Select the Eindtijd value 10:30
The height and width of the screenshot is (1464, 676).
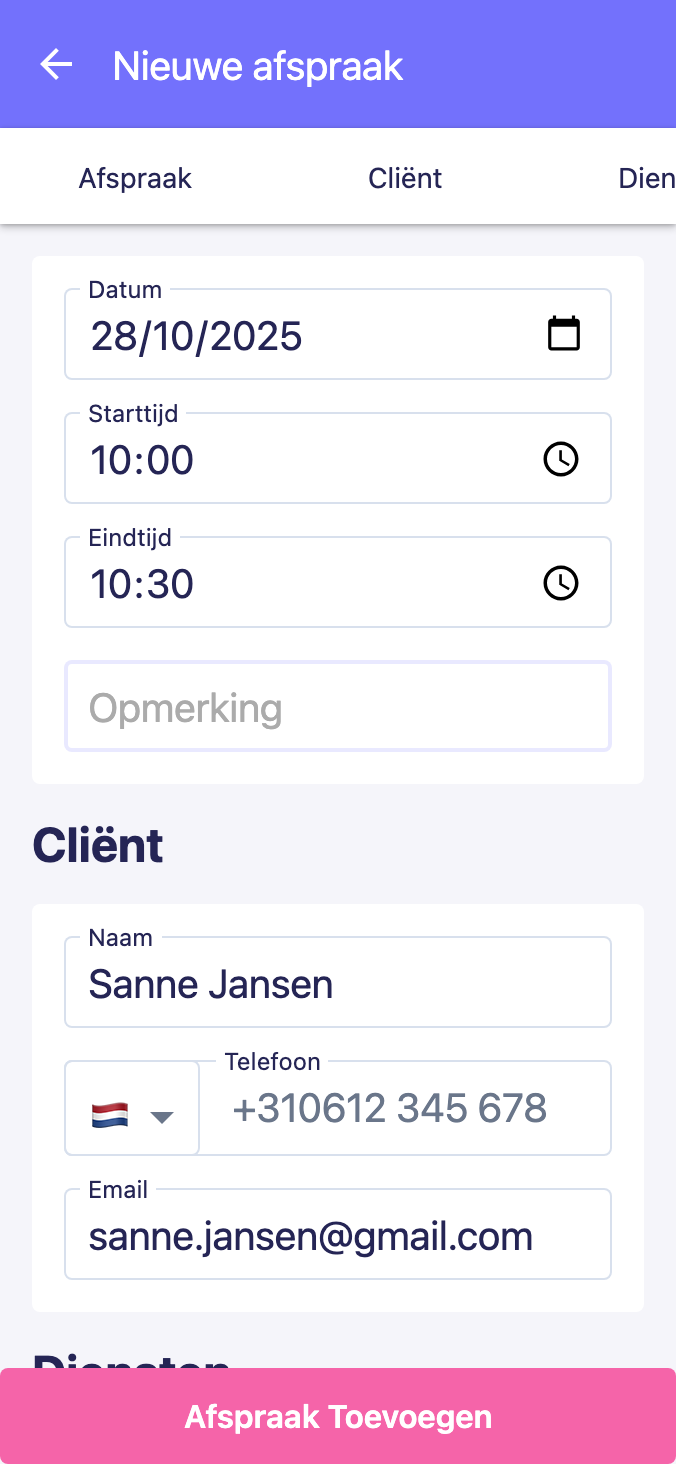143,584
